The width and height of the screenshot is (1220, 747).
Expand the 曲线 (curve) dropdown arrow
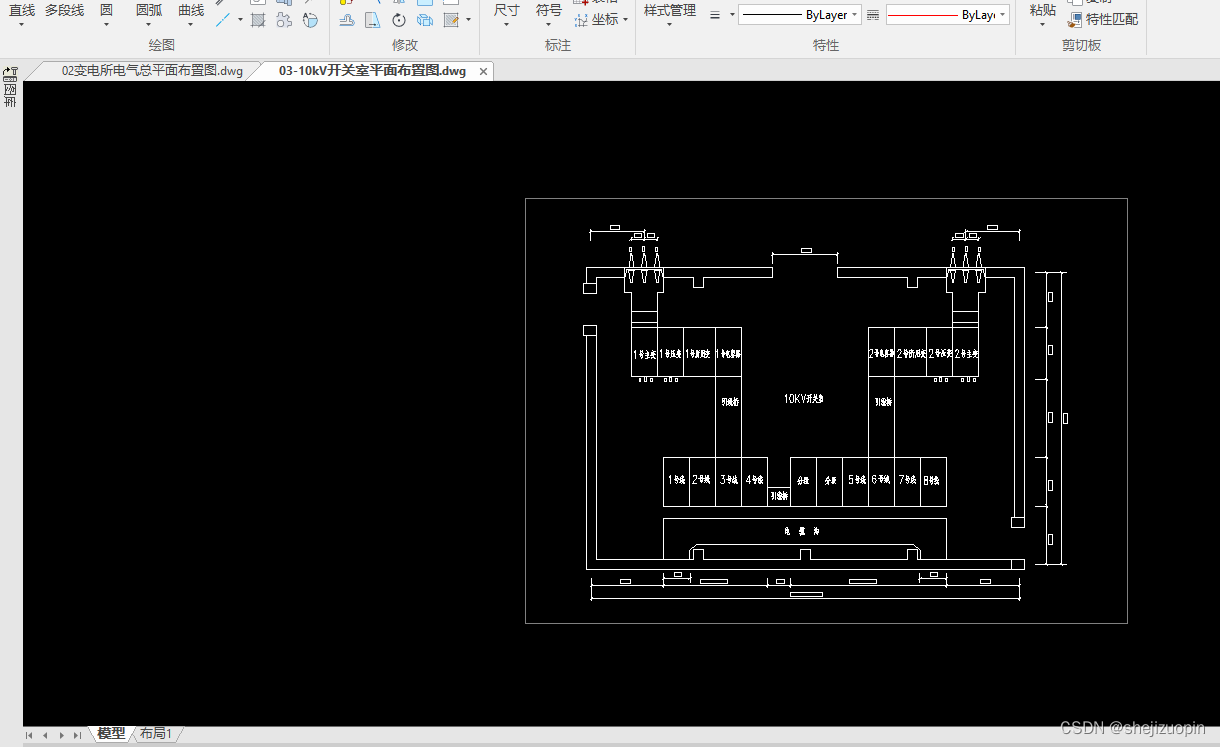click(190, 25)
